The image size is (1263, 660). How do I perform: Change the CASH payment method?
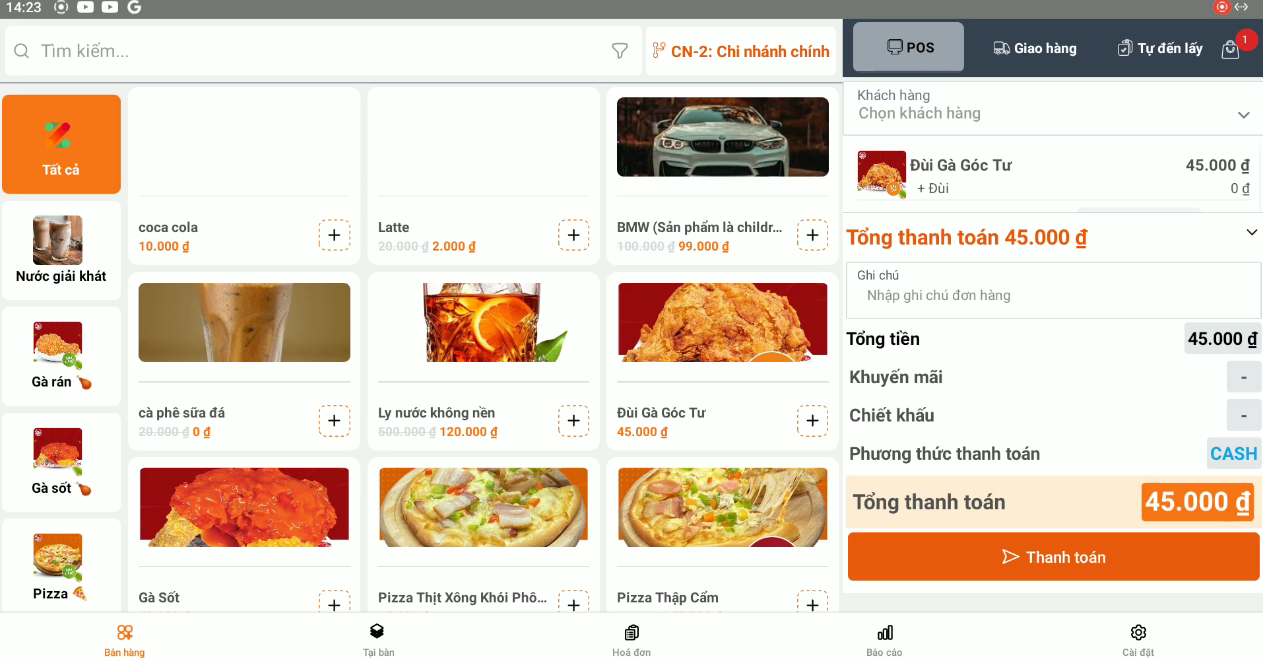(1233, 454)
